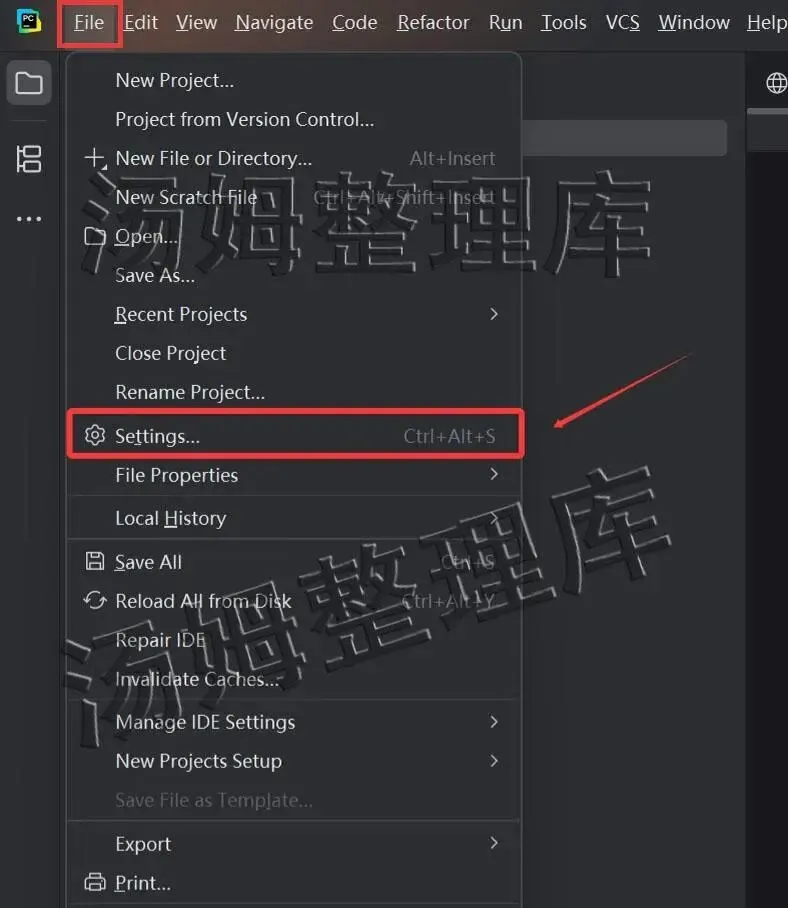Screen dimensions: 788x908
Task: Open the Structure tool window icon
Action: 29,158
